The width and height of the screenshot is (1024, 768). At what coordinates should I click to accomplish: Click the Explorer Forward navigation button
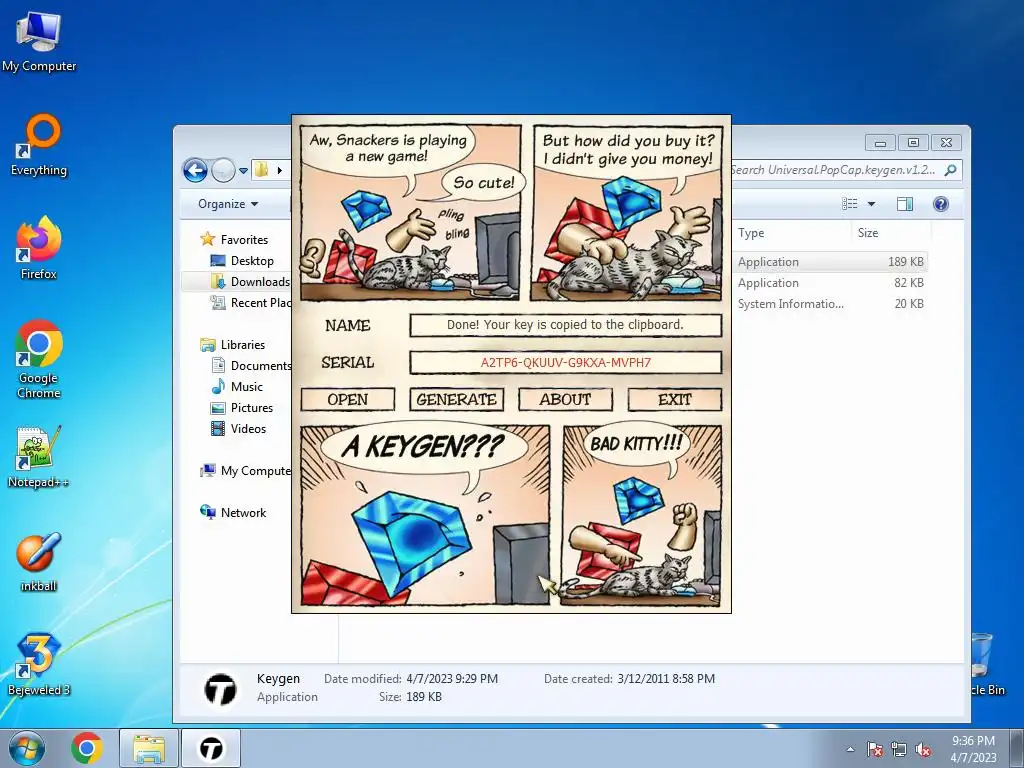(x=223, y=170)
